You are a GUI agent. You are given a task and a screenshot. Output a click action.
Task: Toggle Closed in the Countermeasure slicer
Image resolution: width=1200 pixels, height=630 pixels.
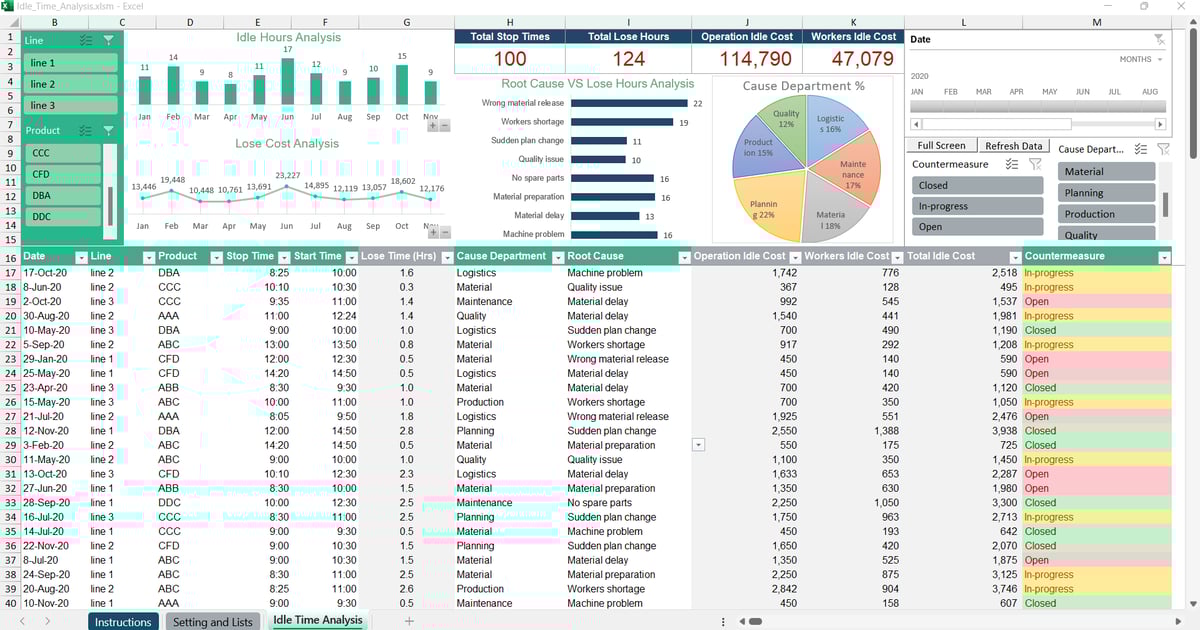click(x=977, y=185)
